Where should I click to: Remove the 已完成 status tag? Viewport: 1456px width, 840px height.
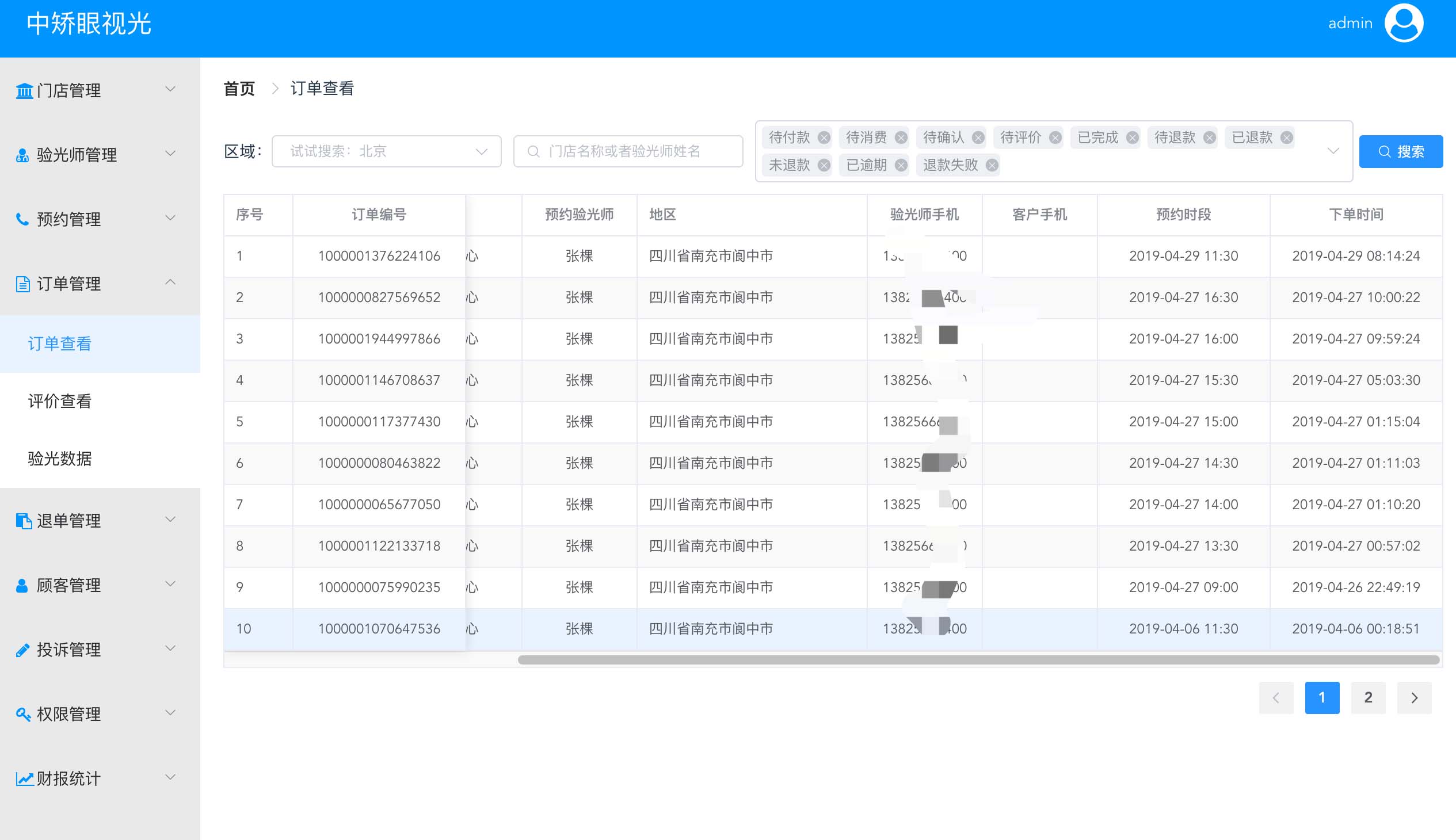[x=1132, y=138]
